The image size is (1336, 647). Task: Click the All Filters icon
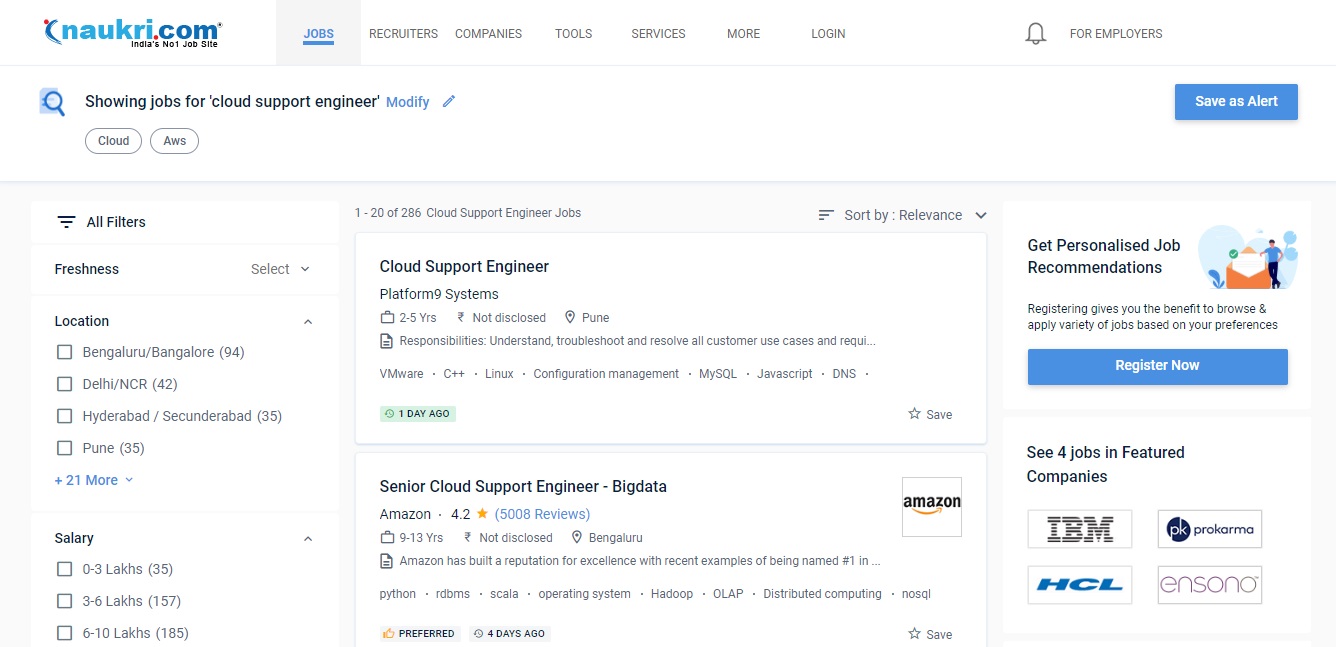tap(66, 222)
